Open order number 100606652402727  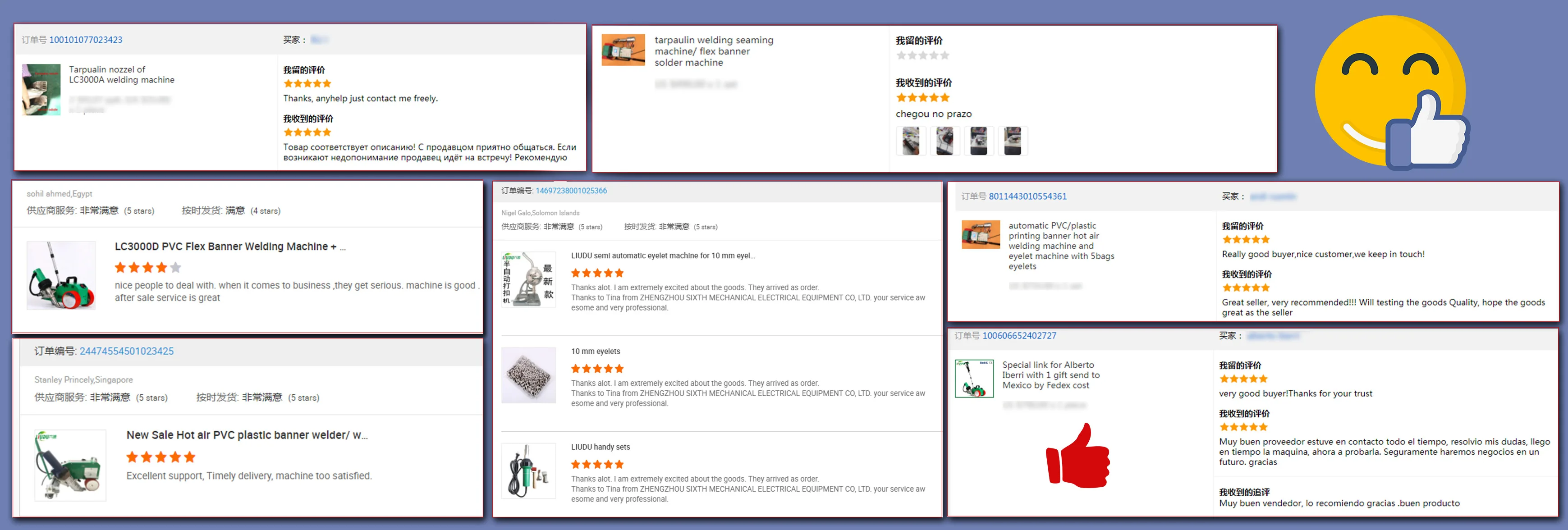pyautogui.click(x=1019, y=335)
